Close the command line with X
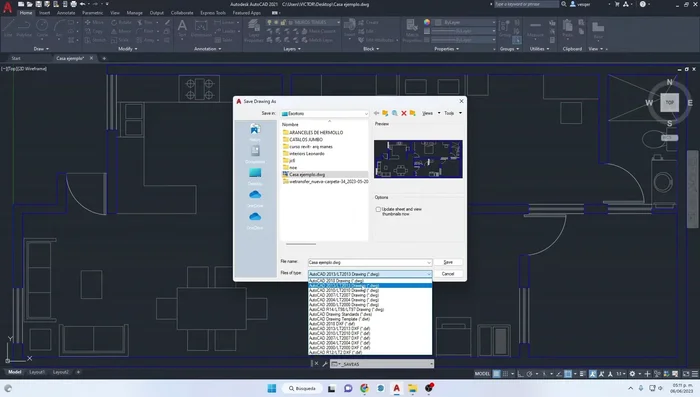Viewport: 700px width, 397px height. [316, 364]
